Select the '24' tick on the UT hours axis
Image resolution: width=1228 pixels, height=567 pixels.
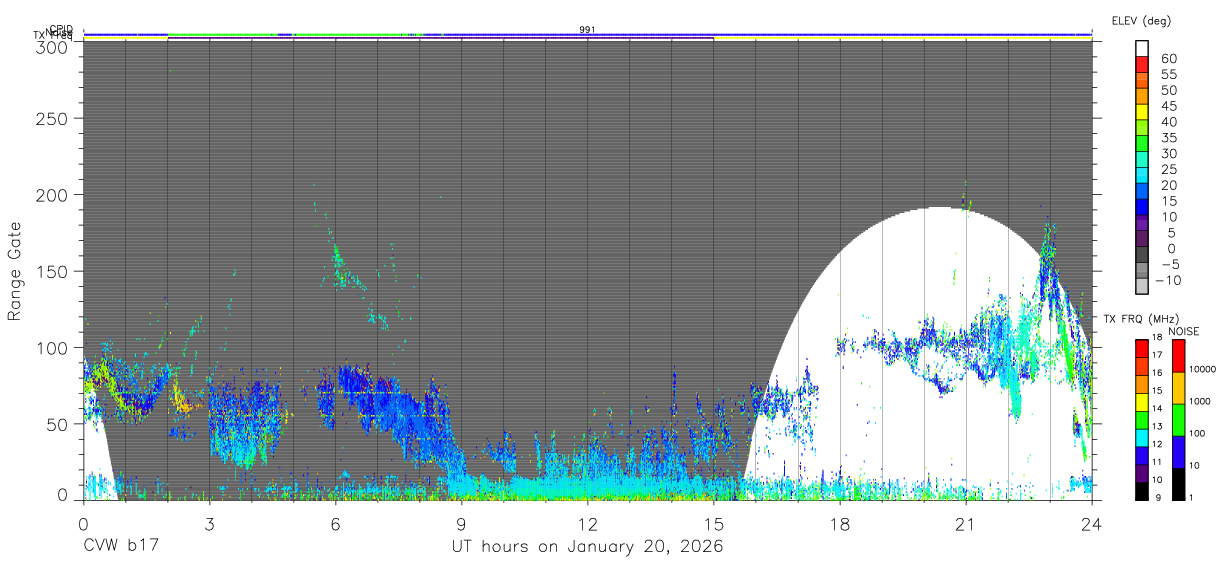(1091, 522)
